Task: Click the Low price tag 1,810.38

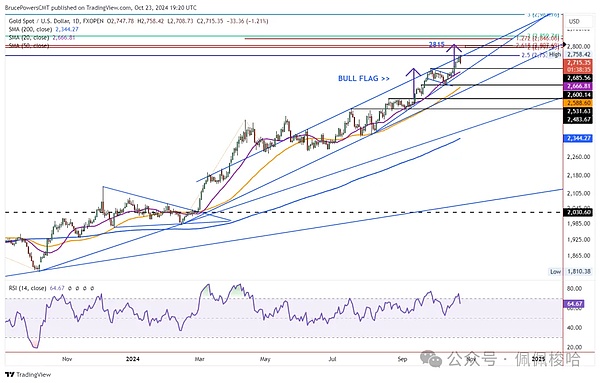Action: click(x=579, y=271)
